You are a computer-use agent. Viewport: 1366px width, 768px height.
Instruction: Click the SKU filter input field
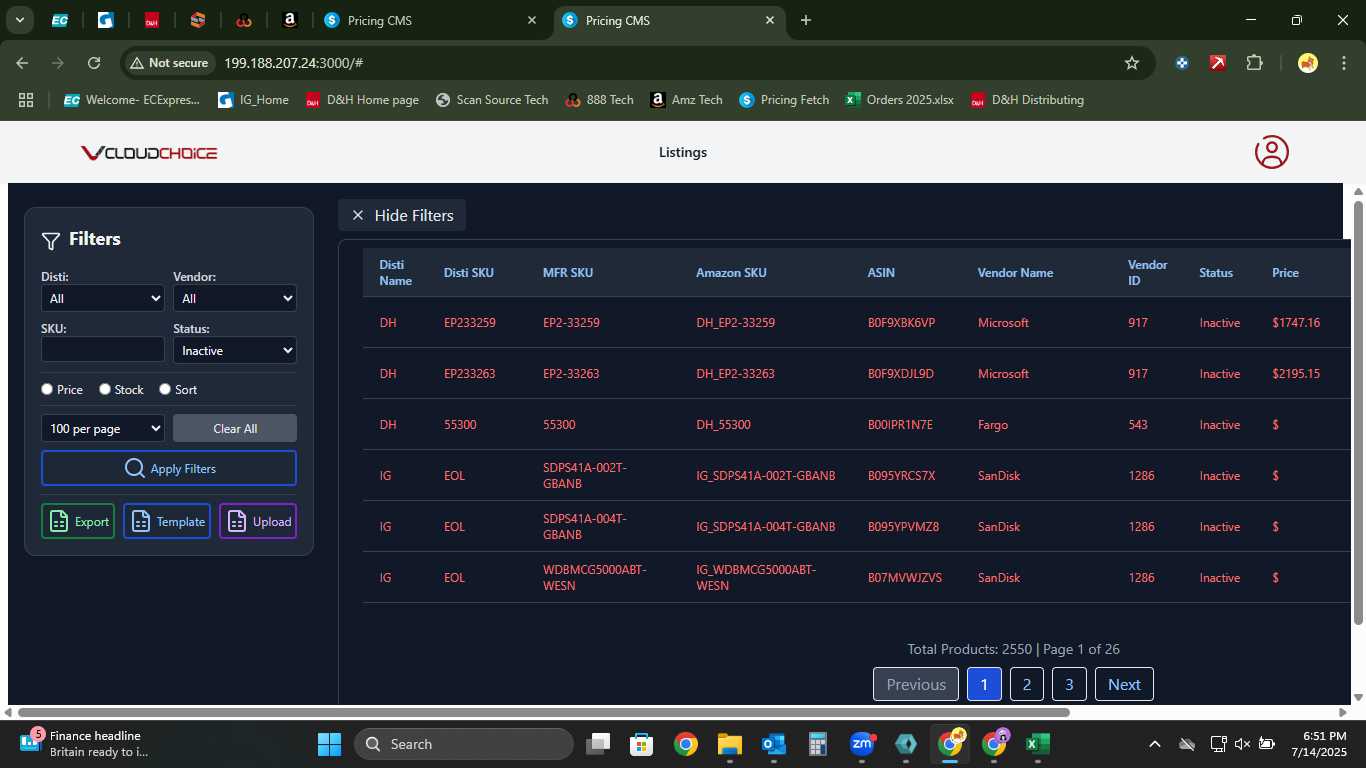coord(102,349)
